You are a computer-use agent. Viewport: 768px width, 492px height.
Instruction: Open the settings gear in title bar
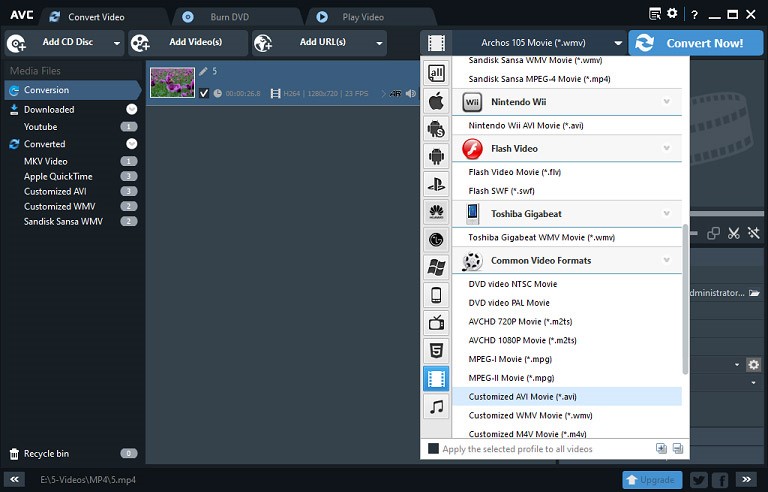coord(672,14)
